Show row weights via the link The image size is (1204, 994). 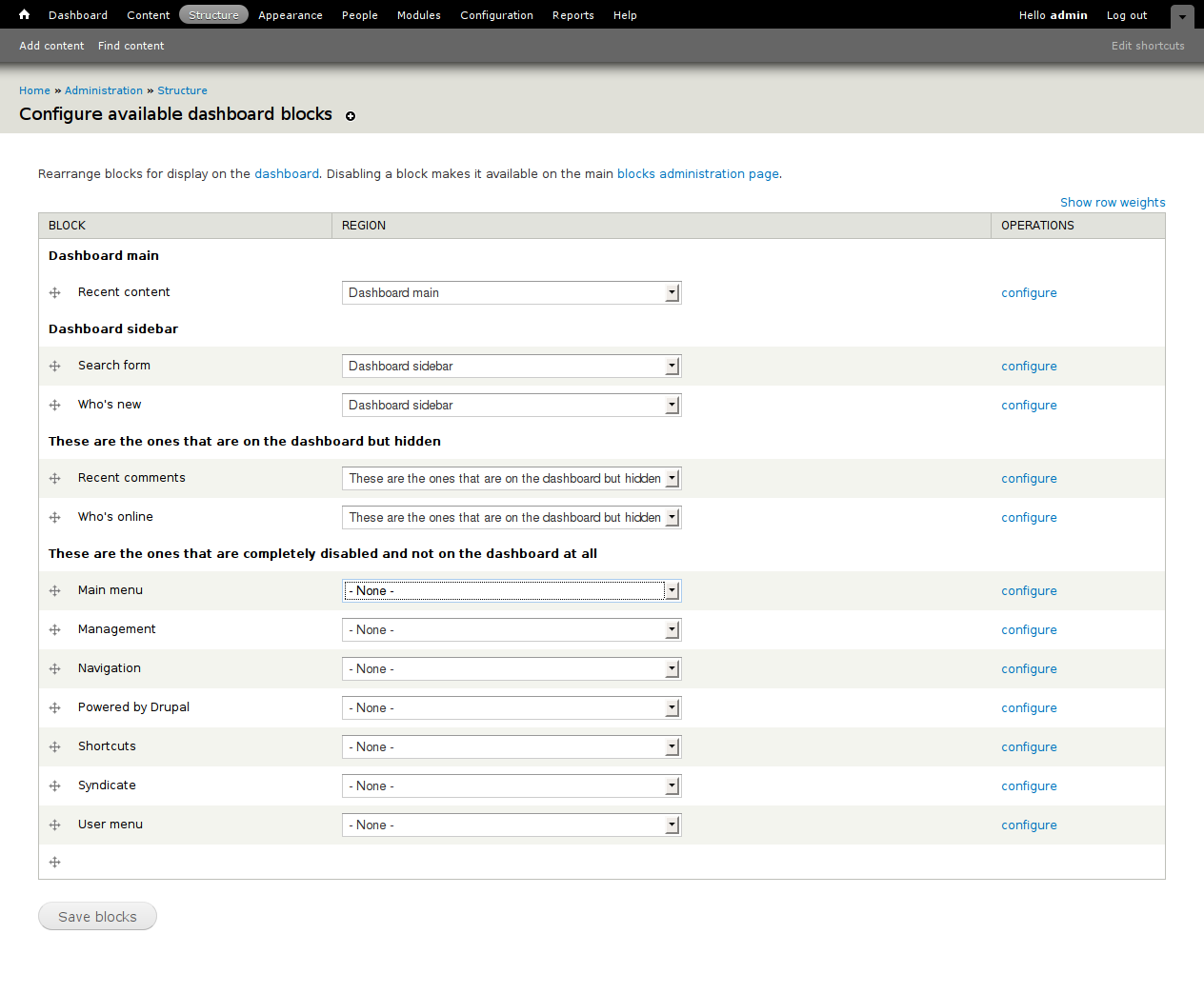[1113, 202]
